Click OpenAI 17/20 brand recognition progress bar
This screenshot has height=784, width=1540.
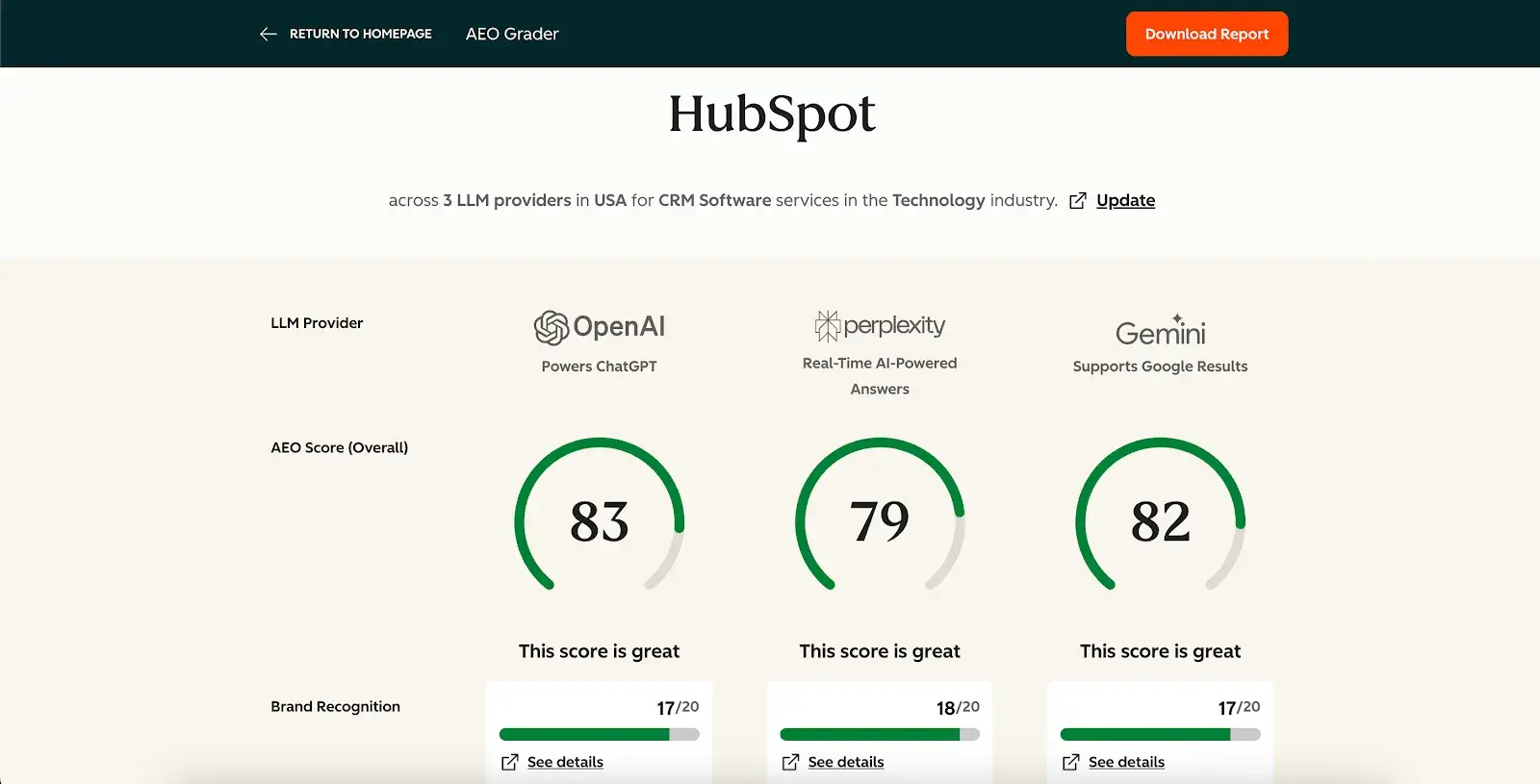click(x=599, y=734)
